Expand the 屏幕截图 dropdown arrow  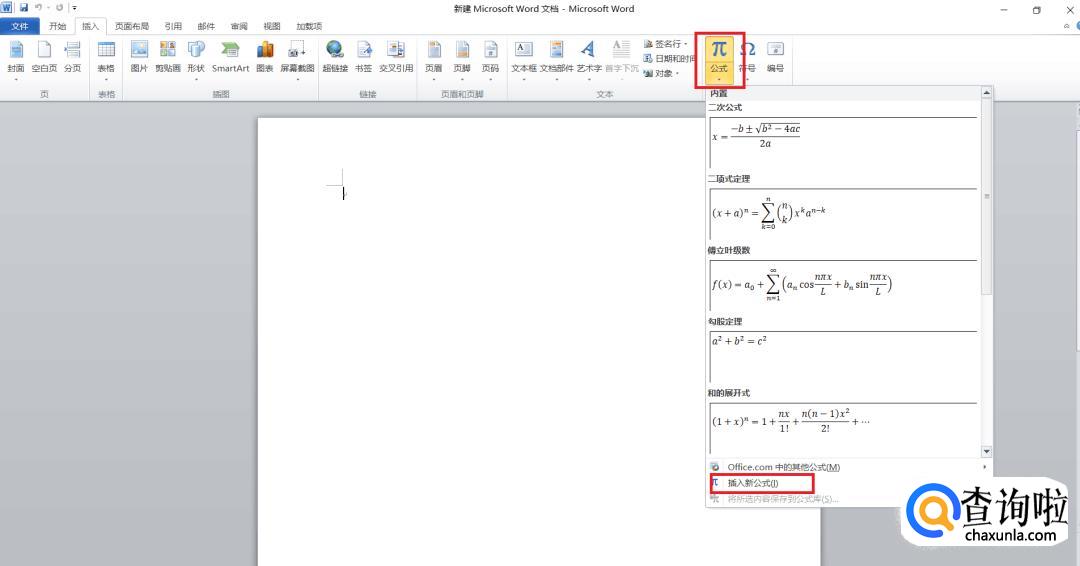(x=297, y=79)
